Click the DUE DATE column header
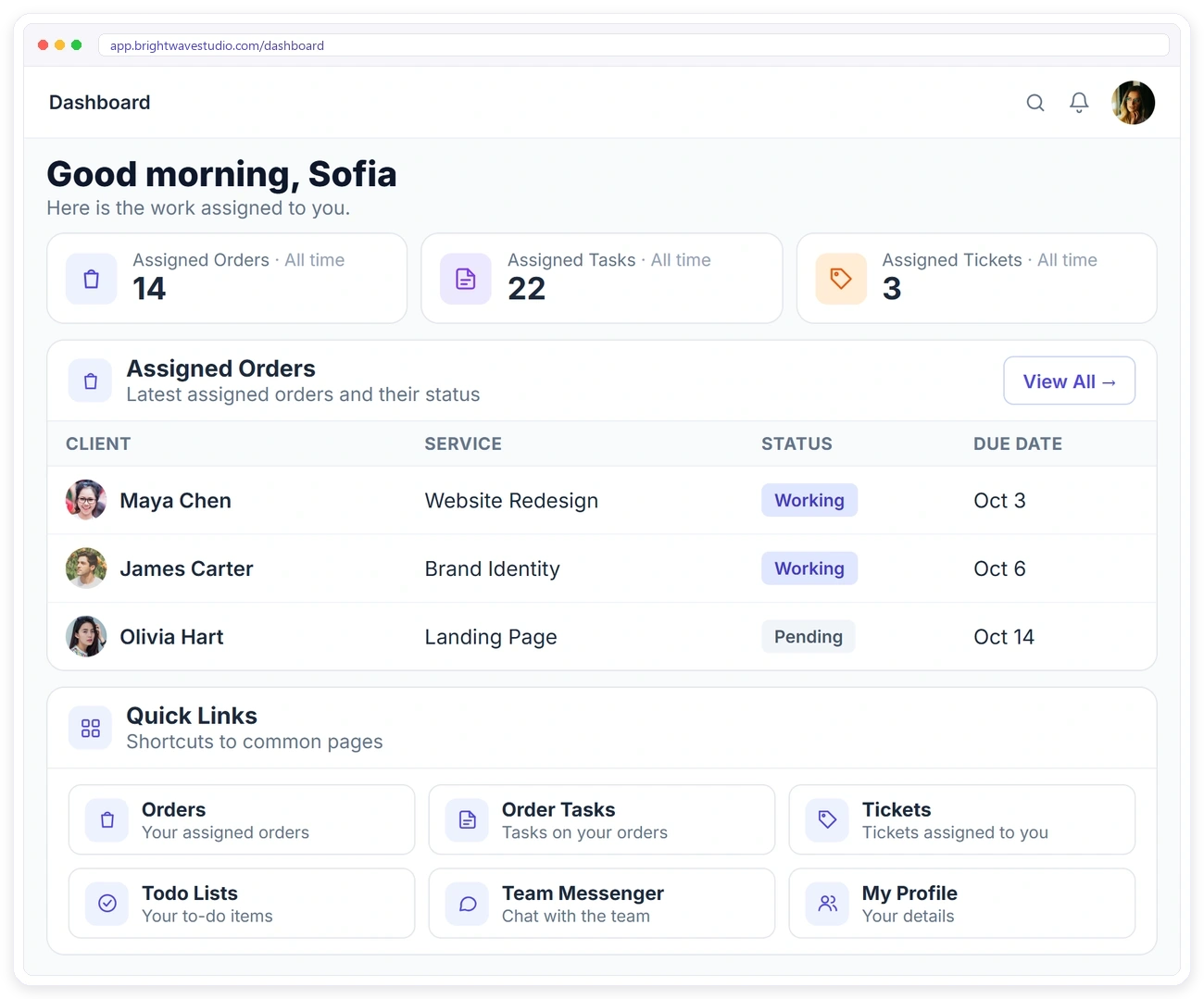Screen dimensions: 1204x999 click(x=1018, y=443)
